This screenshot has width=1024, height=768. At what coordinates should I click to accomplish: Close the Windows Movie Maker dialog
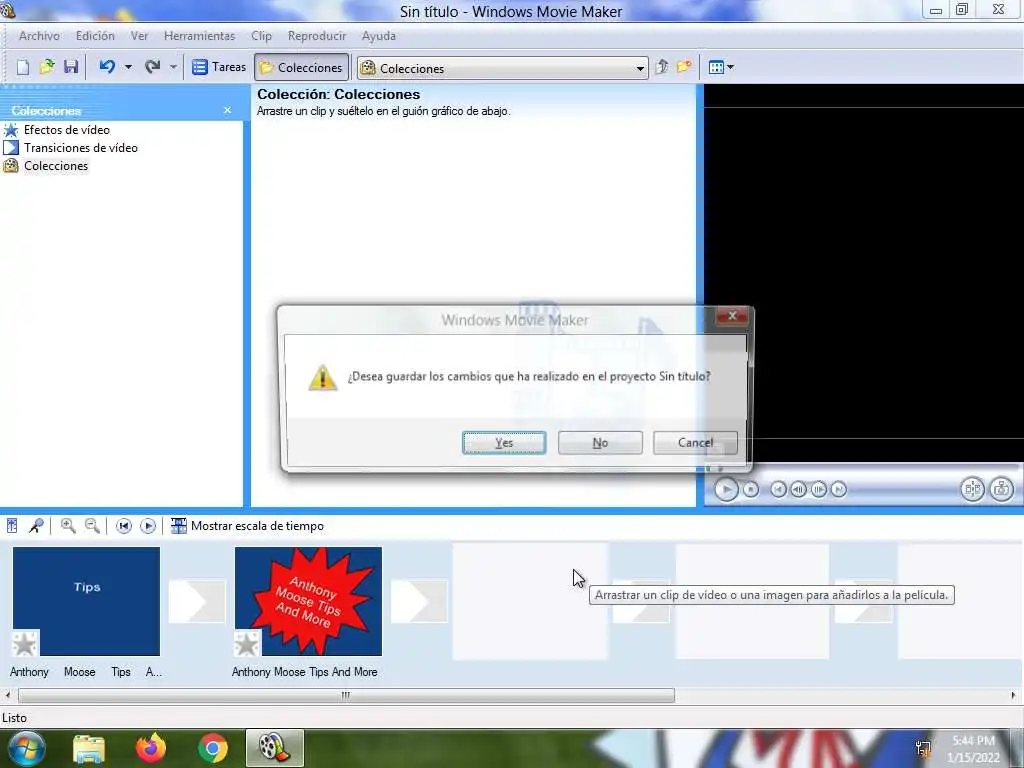click(x=732, y=316)
